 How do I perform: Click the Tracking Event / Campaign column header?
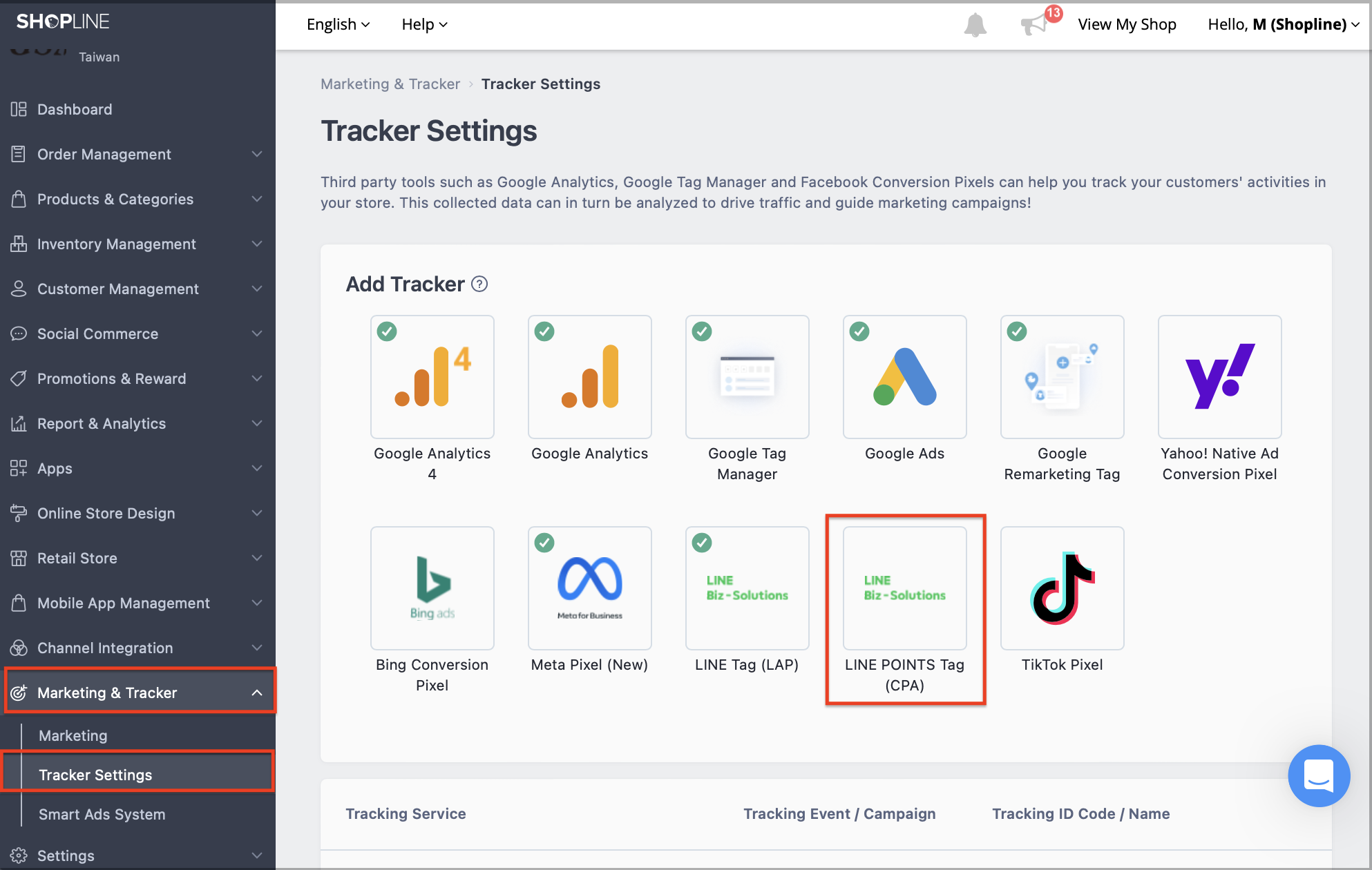(x=839, y=813)
